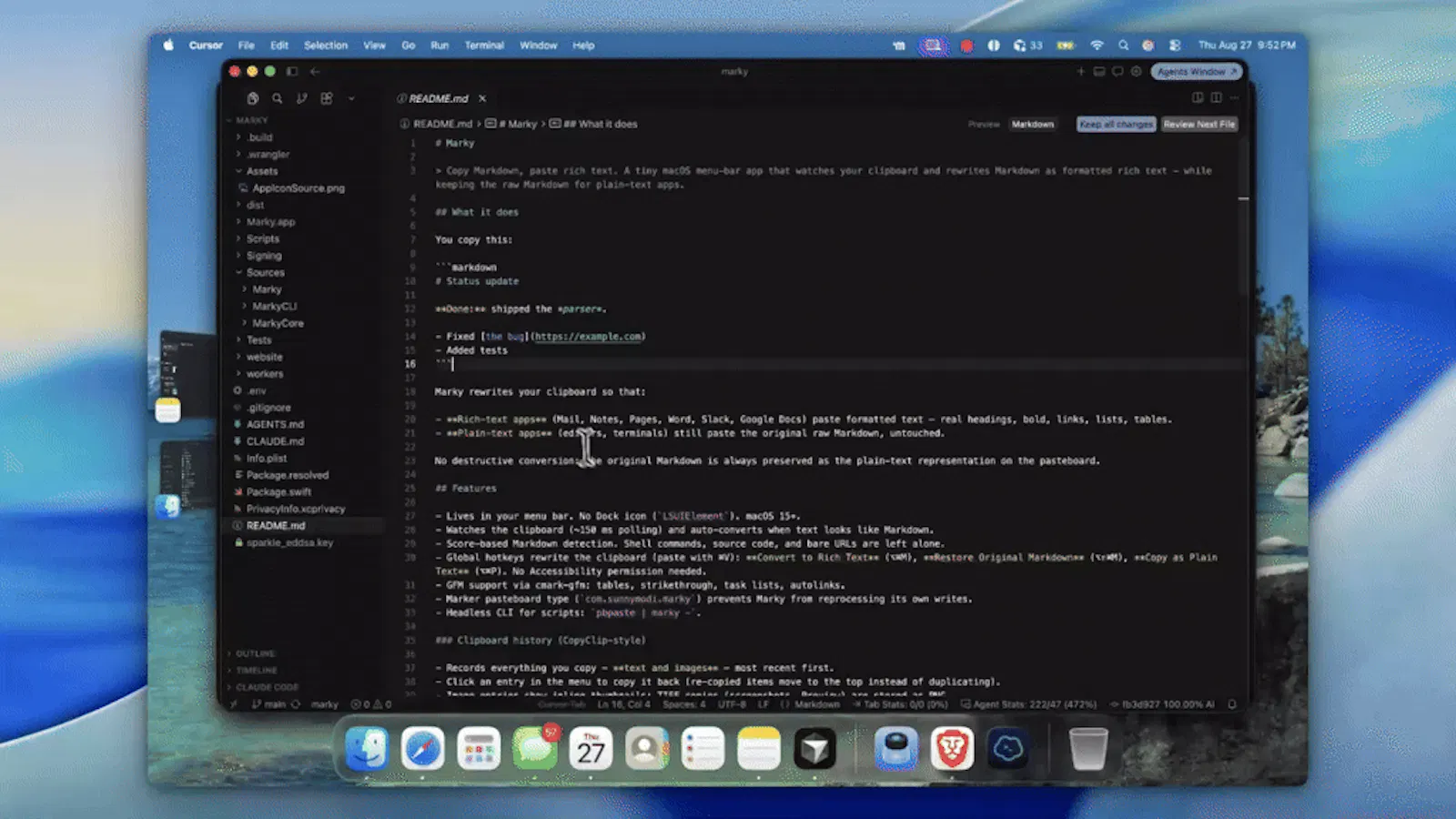Expand the dist folder
This screenshot has height=819, width=1456.
(255, 205)
